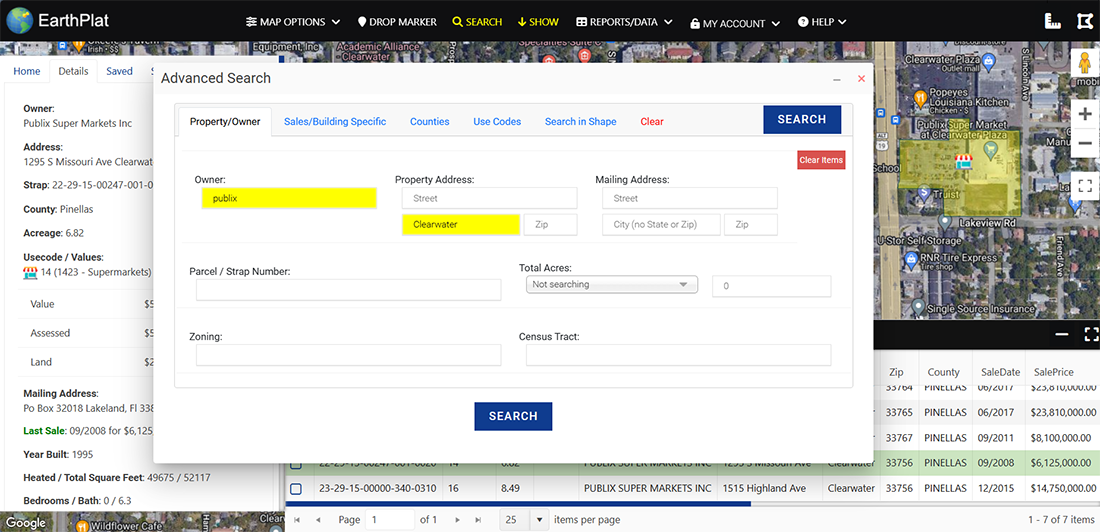Minimize the results grid panel
Viewport: 1100px width, 532px height.
[x=1062, y=334]
